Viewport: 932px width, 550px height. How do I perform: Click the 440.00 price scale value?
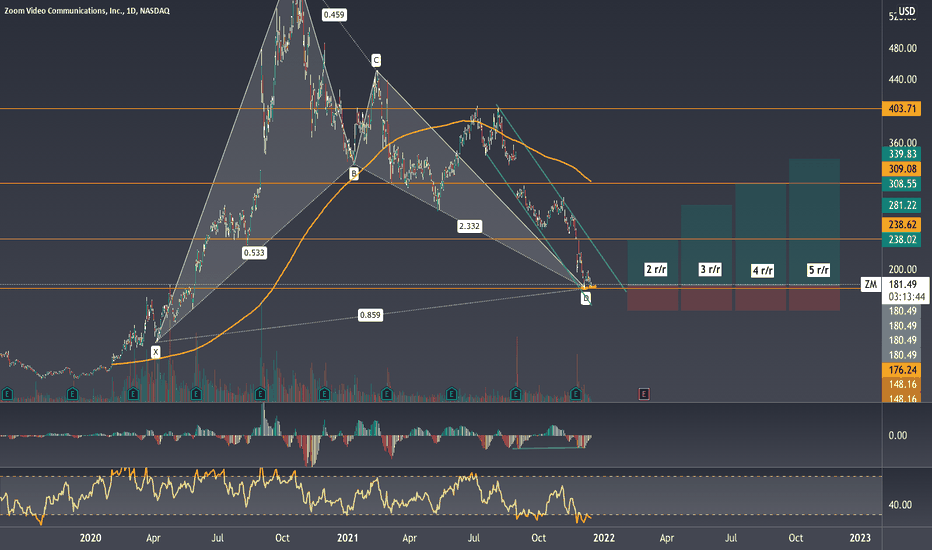tap(902, 79)
